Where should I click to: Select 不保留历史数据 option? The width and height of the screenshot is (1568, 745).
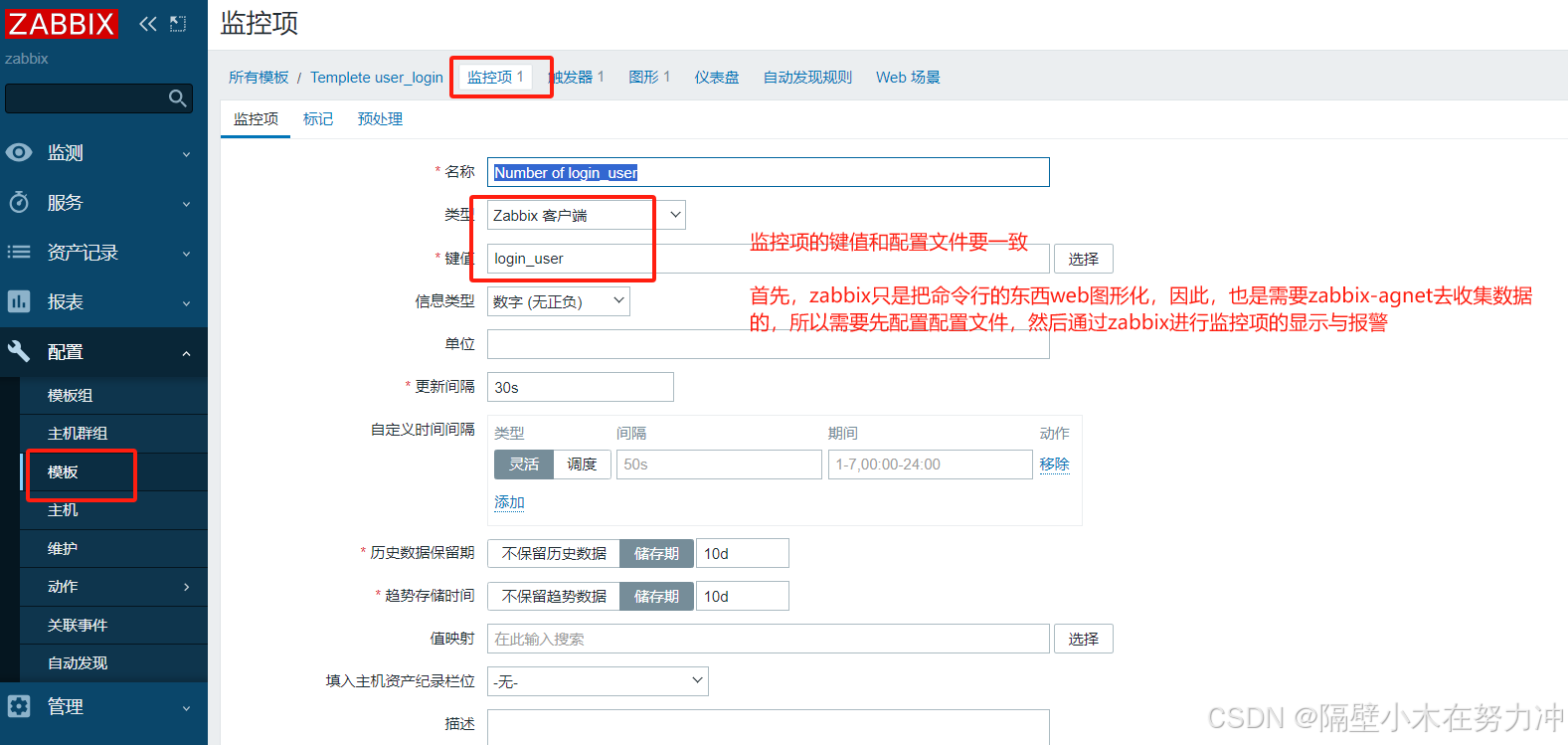(x=554, y=553)
